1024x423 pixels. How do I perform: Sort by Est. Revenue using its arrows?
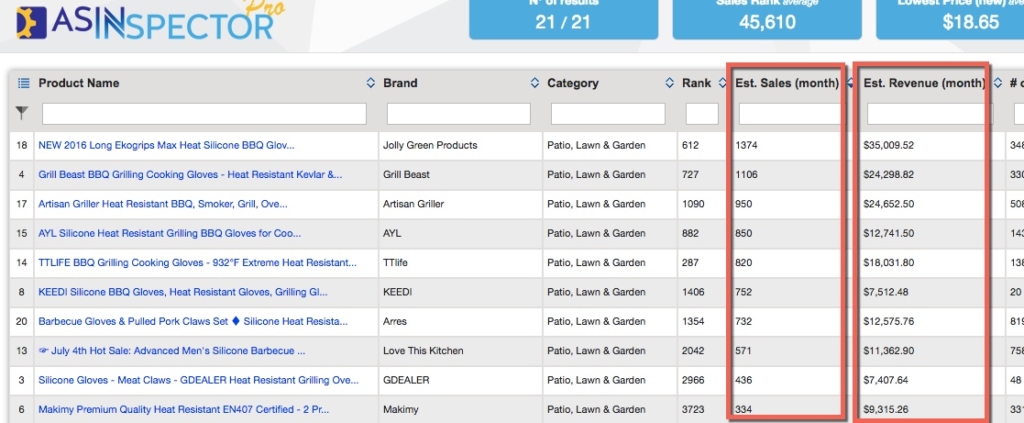tap(996, 83)
